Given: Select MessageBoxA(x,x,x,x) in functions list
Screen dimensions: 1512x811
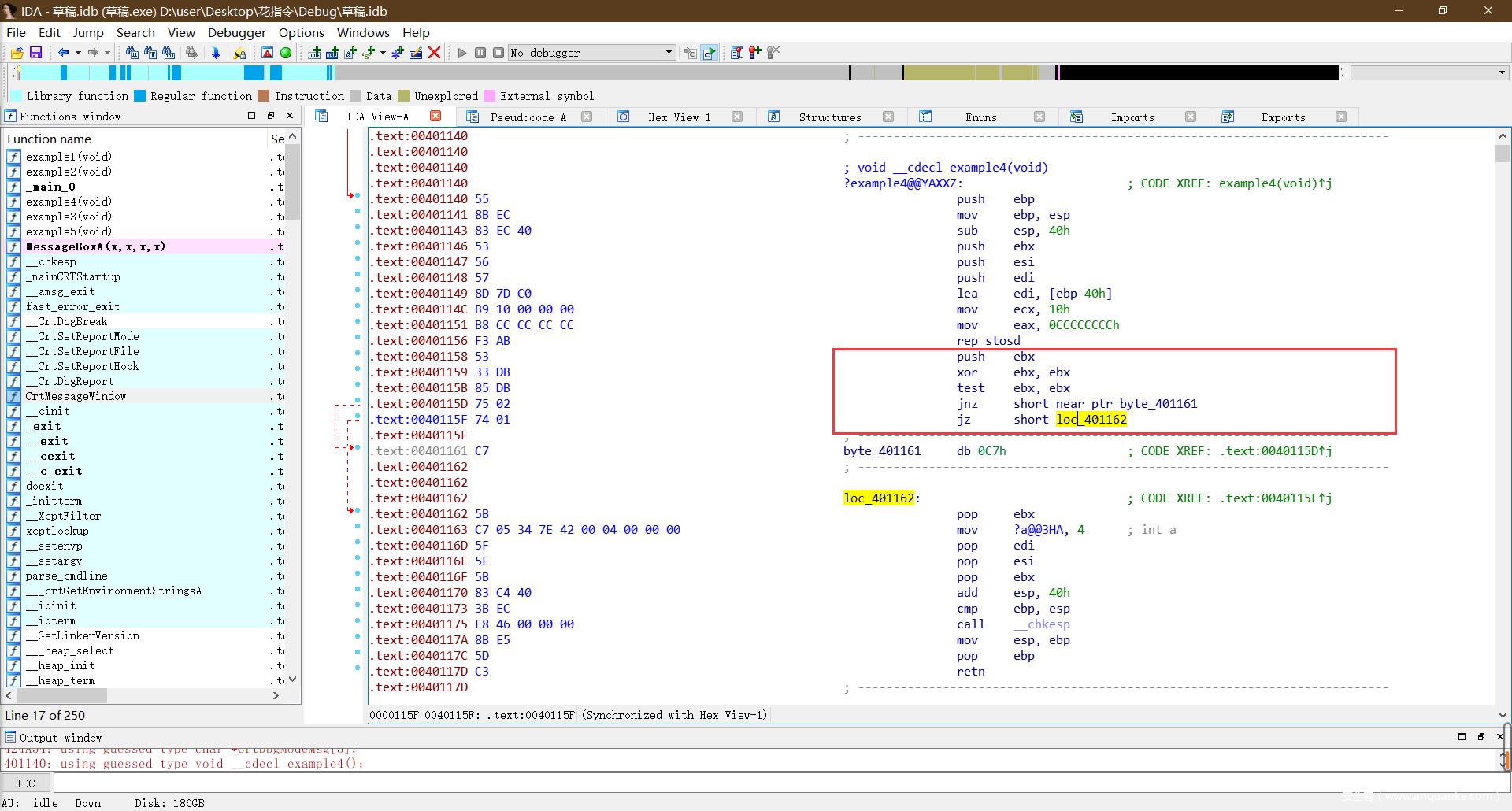Looking at the screenshot, I should 95,246.
